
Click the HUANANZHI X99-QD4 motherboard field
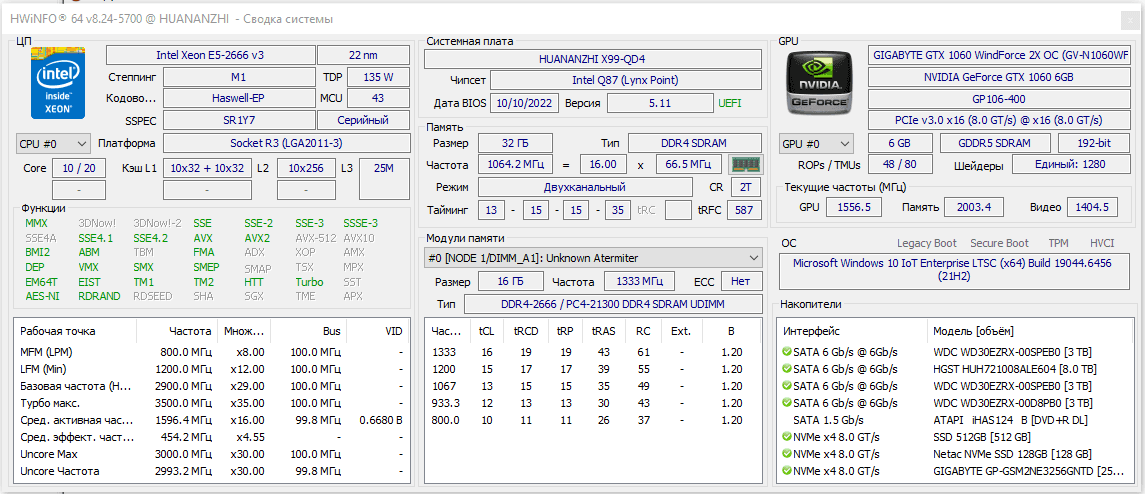pyautogui.click(x=592, y=59)
